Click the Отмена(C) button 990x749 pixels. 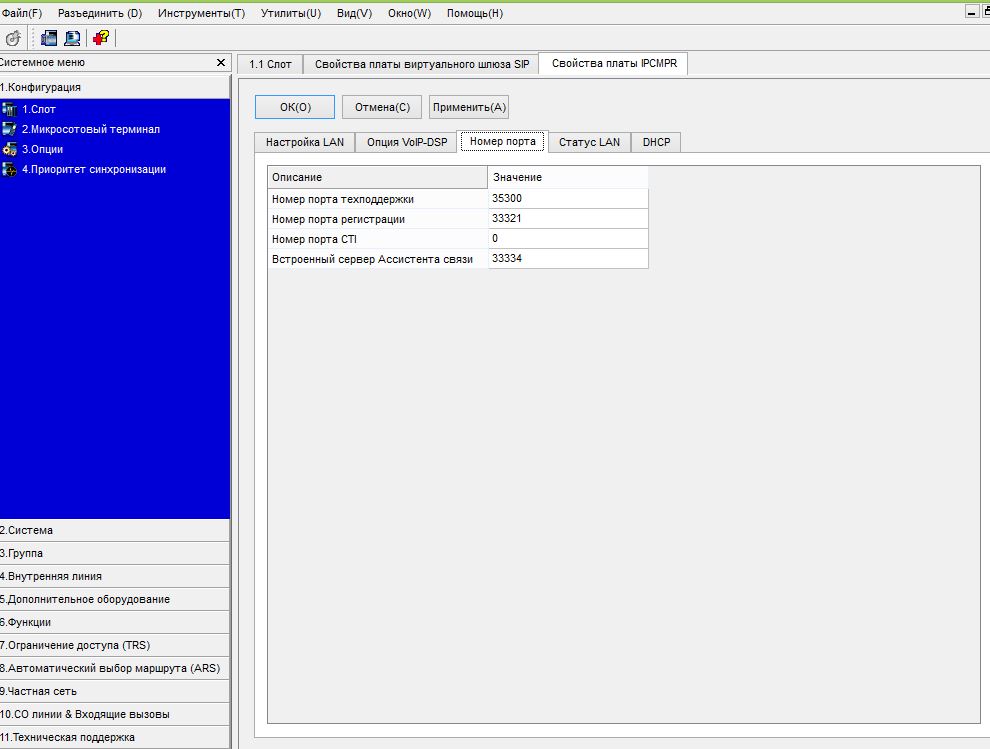coord(382,107)
